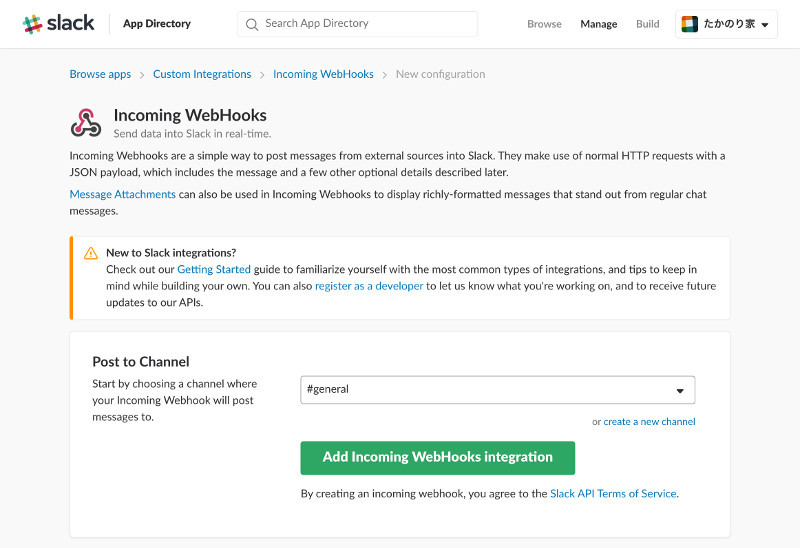Focus the Search App Directory field
The height and width of the screenshot is (548, 800).
tap(357, 24)
